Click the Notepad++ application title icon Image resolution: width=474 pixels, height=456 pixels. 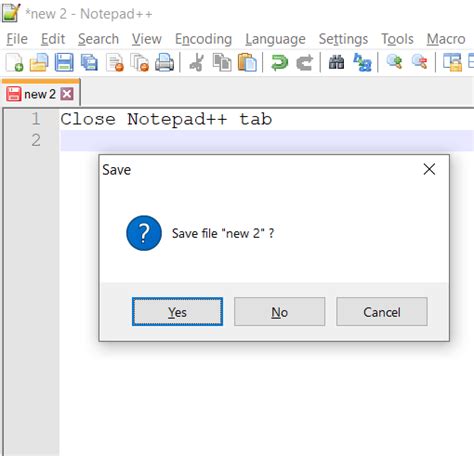11,13
